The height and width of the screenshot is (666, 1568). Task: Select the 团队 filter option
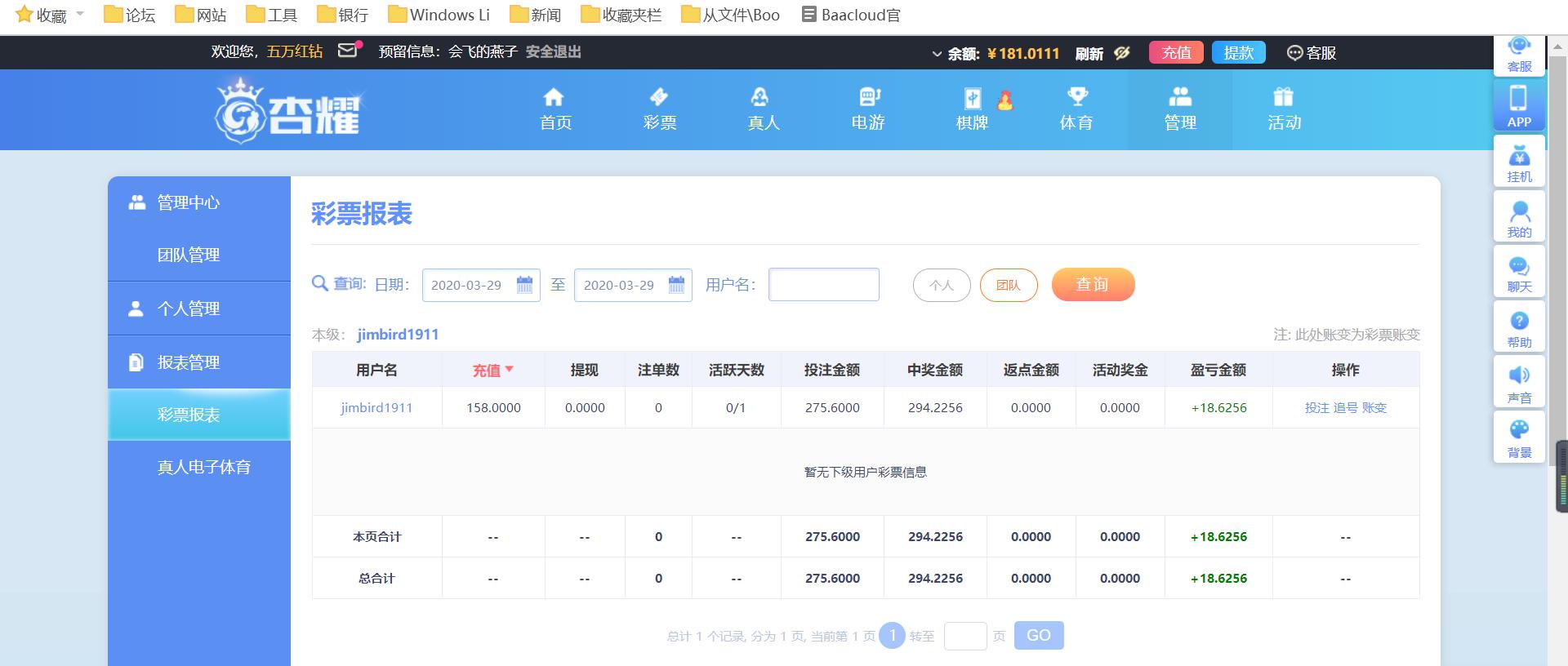1009,285
